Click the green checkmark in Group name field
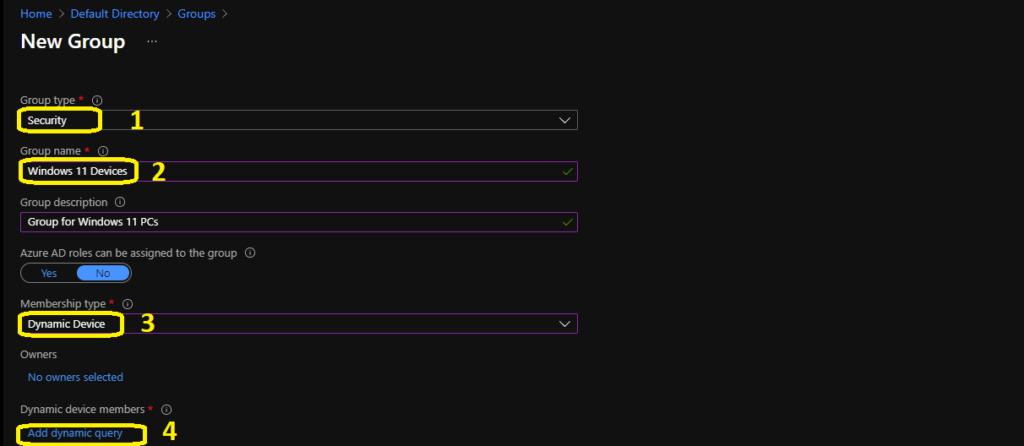 568,172
